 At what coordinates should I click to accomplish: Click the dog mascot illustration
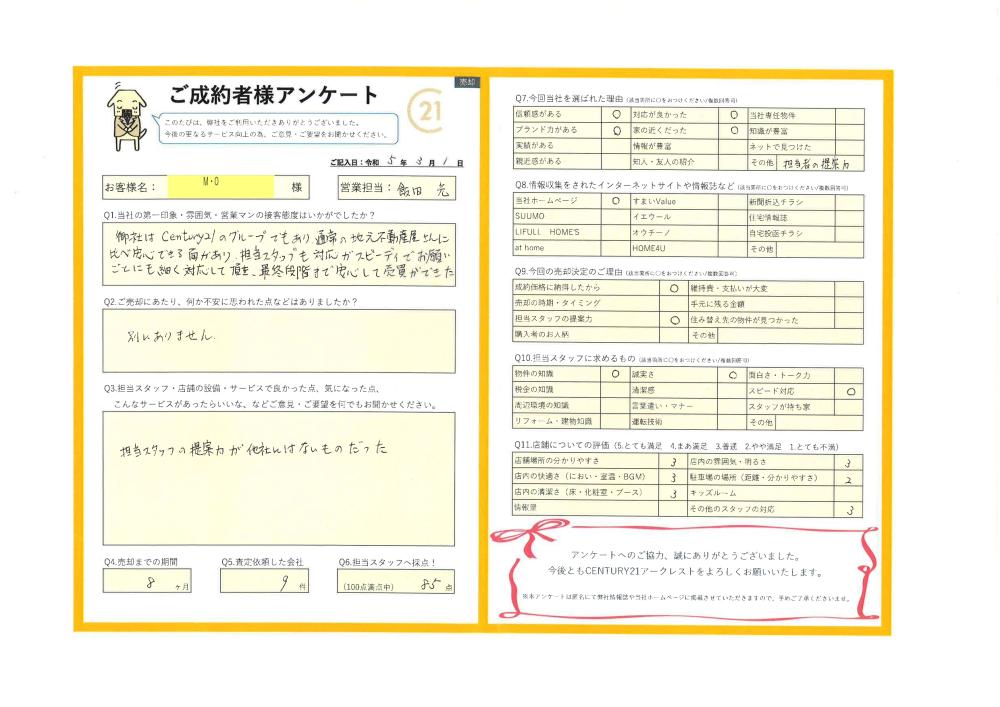(126, 119)
